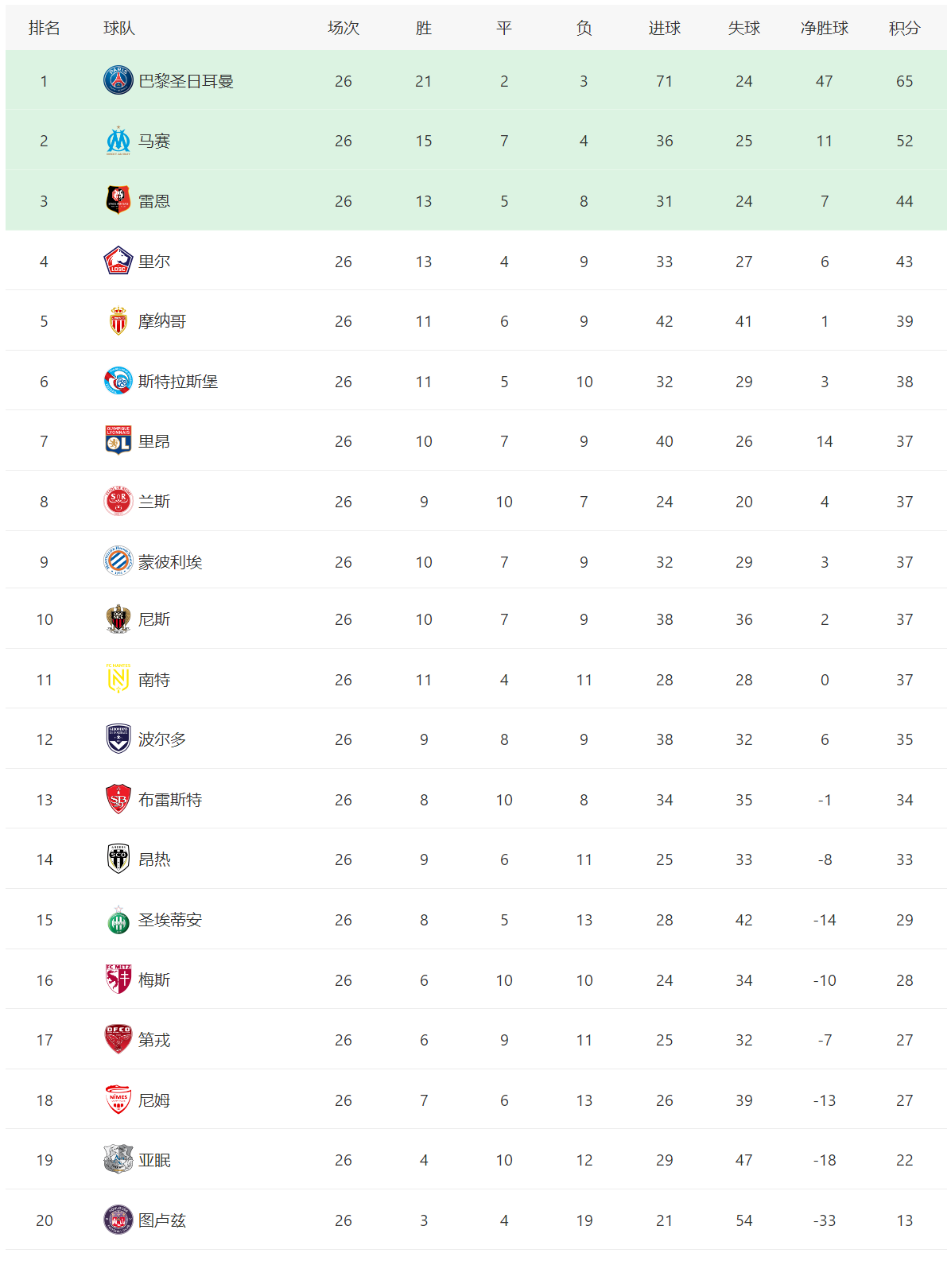Click the Toulouse club crest
Viewport: 951px width, 1288px height.
[x=118, y=1220]
